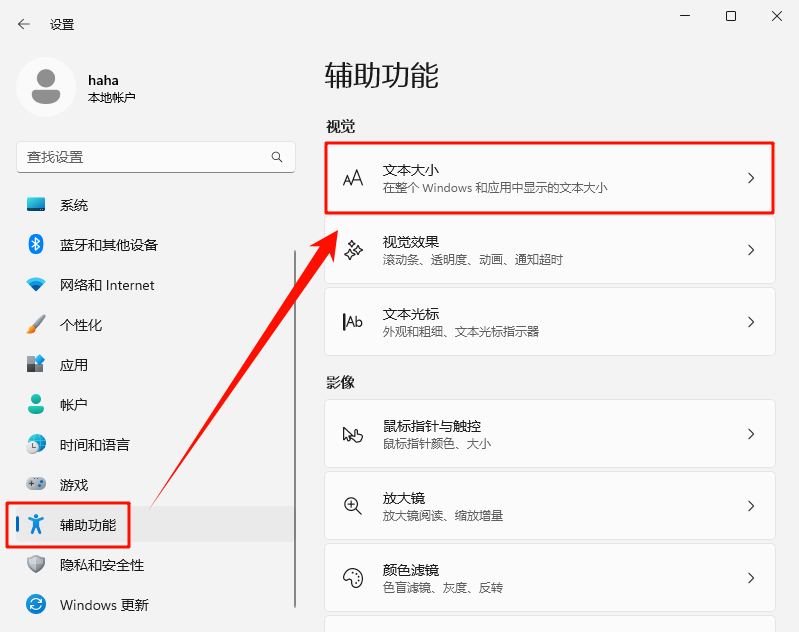This screenshot has width=799, height=632.
Task: Click the 颜色滤镜 palette icon
Action: pyautogui.click(x=353, y=578)
